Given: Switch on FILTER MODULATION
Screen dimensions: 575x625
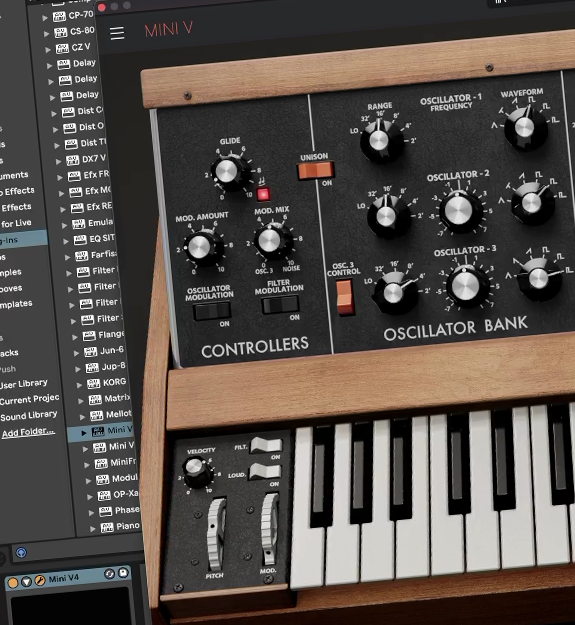Looking at the screenshot, I should [x=281, y=305].
